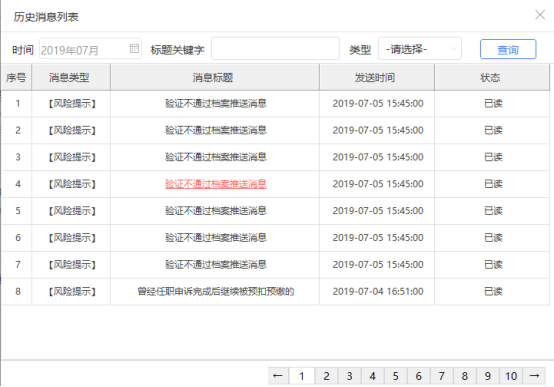Viewport: 554px width, 387px height.
Task: Click the 已读 status in row 4
Action: pos(493,184)
